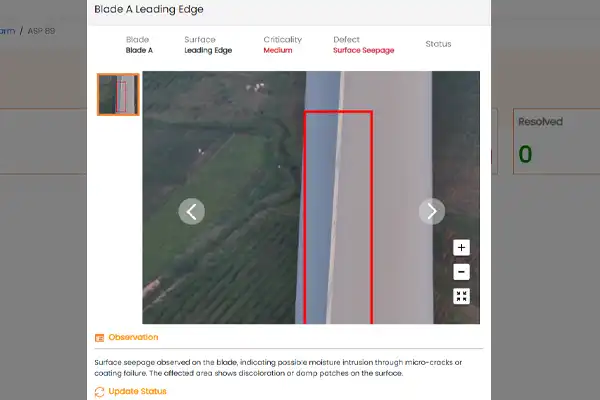The image size is (600, 400).
Task: Click the Leading Edge surface value
Action: (208, 50)
